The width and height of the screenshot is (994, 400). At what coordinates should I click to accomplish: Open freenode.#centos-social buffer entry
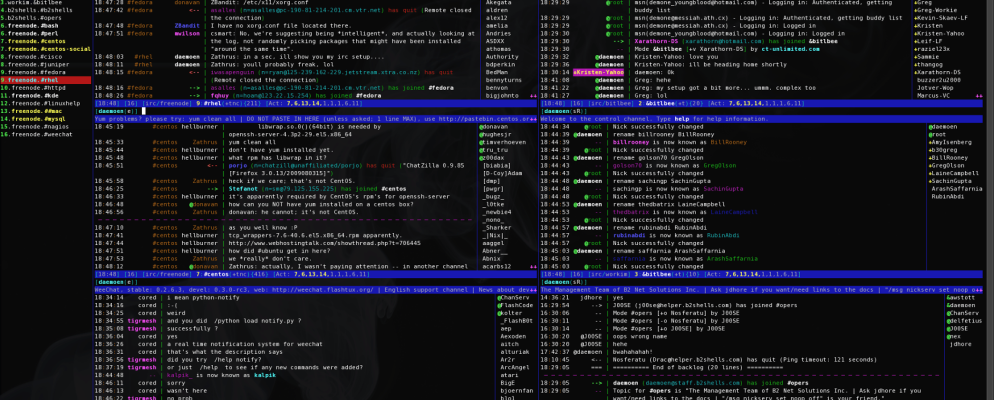pyautogui.click(x=46, y=49)
